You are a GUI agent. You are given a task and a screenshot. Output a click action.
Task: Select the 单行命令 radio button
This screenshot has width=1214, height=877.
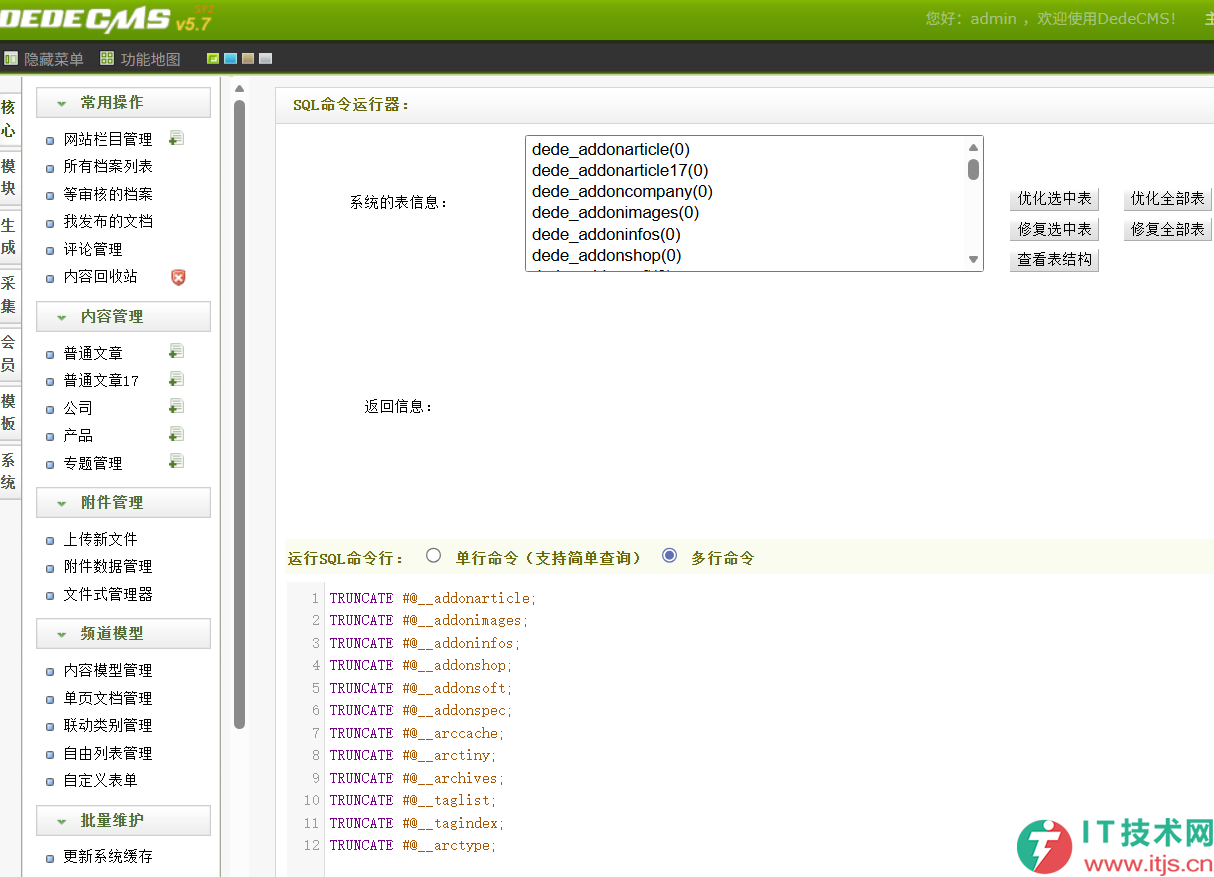point(433,556)
